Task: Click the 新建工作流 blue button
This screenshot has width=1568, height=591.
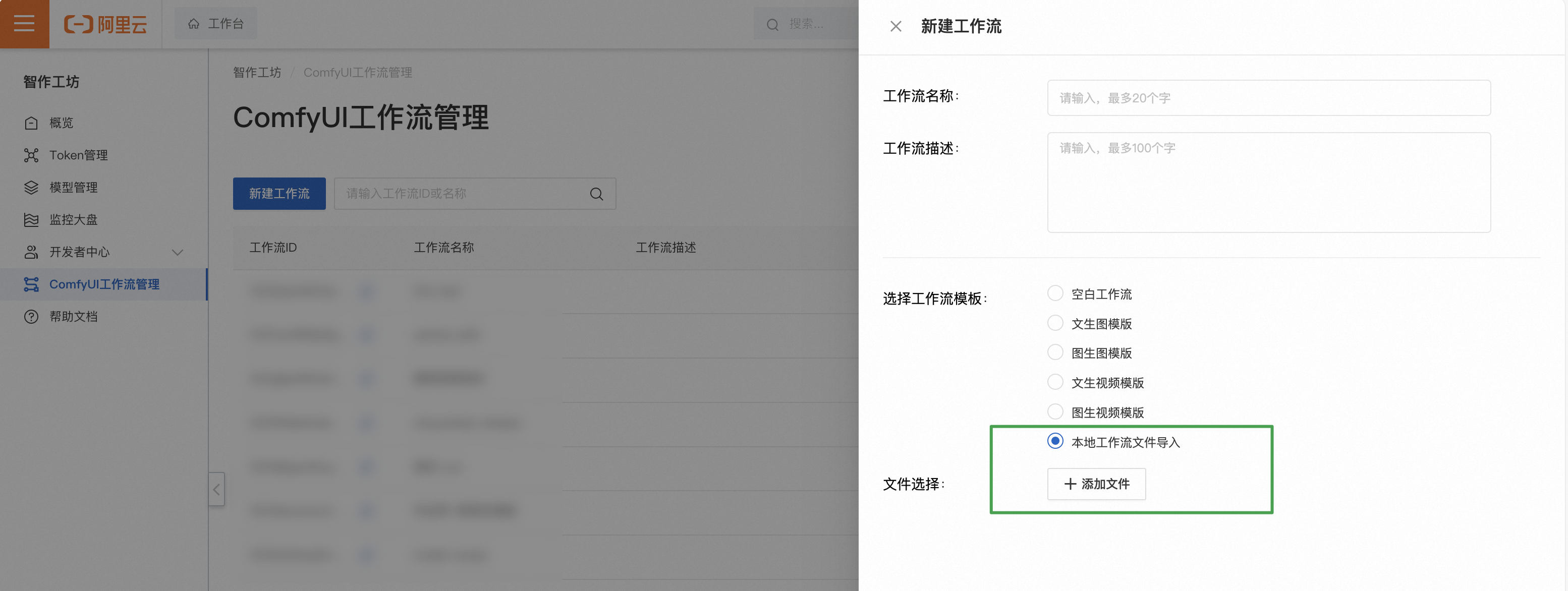Action: point(279,194)
